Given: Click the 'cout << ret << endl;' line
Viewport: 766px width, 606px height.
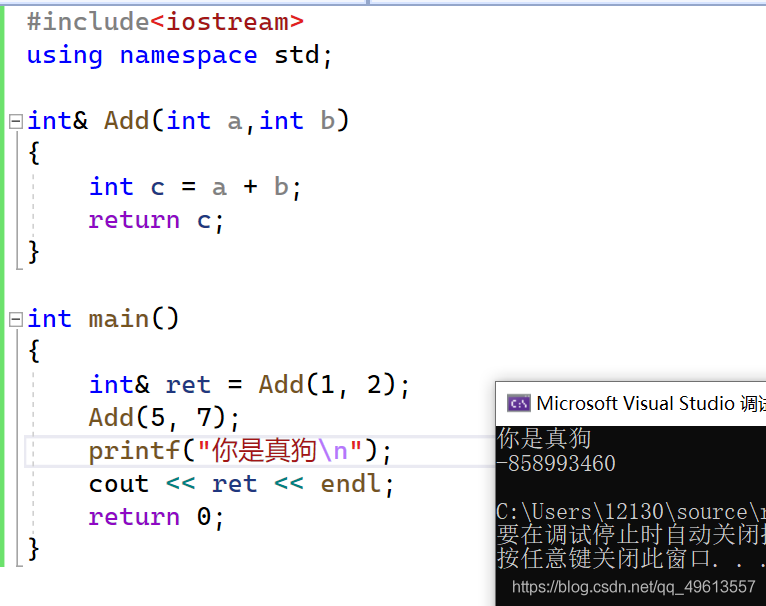Looking at the screenshot, I should tap(241, 484).
